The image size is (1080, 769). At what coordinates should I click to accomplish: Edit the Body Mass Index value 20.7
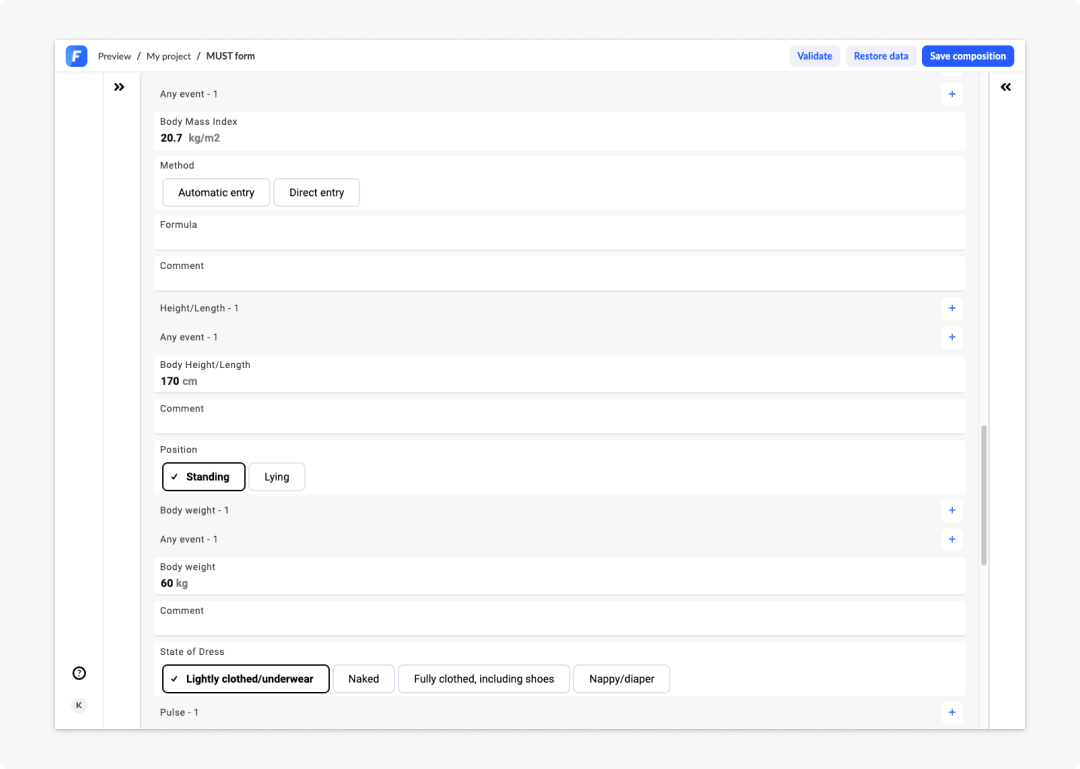172,138
